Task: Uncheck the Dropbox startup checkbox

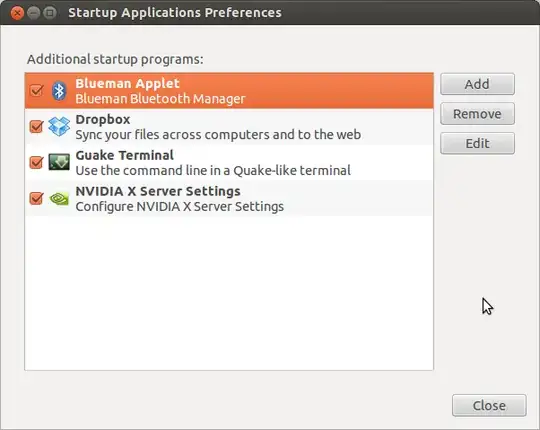Action: 36,126
